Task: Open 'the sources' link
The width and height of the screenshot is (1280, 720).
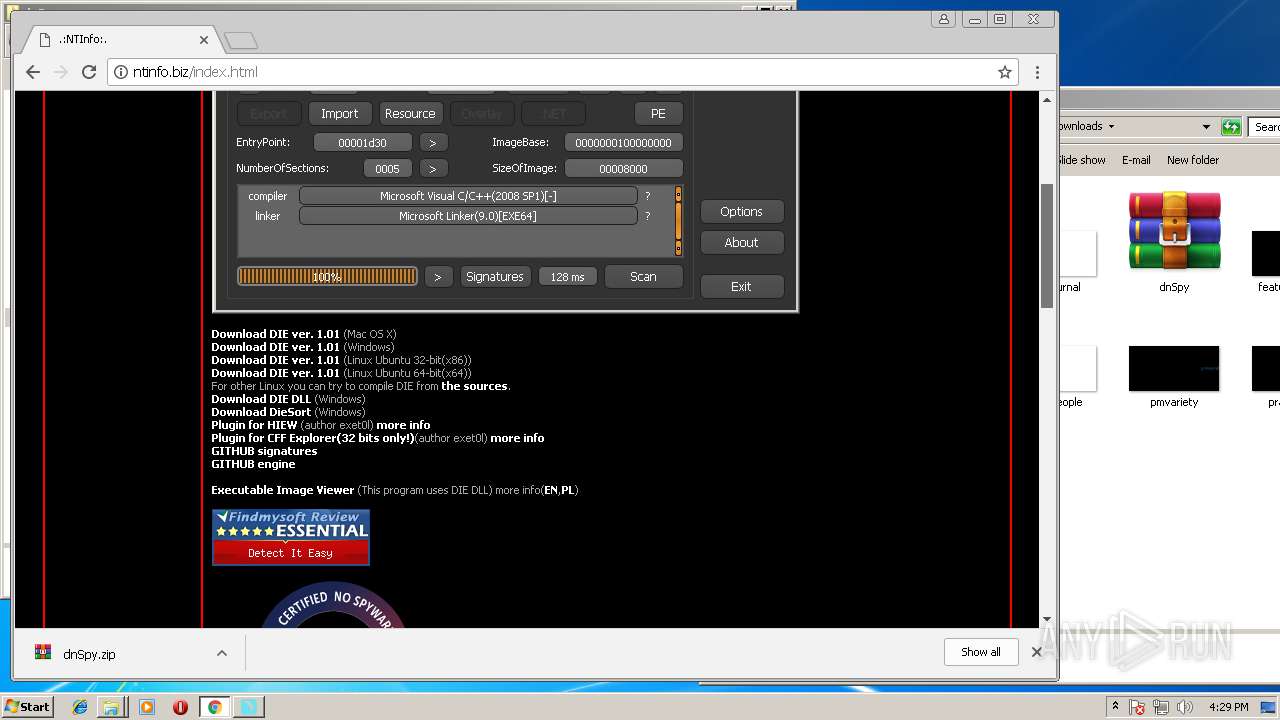Action: click(474, 386)
